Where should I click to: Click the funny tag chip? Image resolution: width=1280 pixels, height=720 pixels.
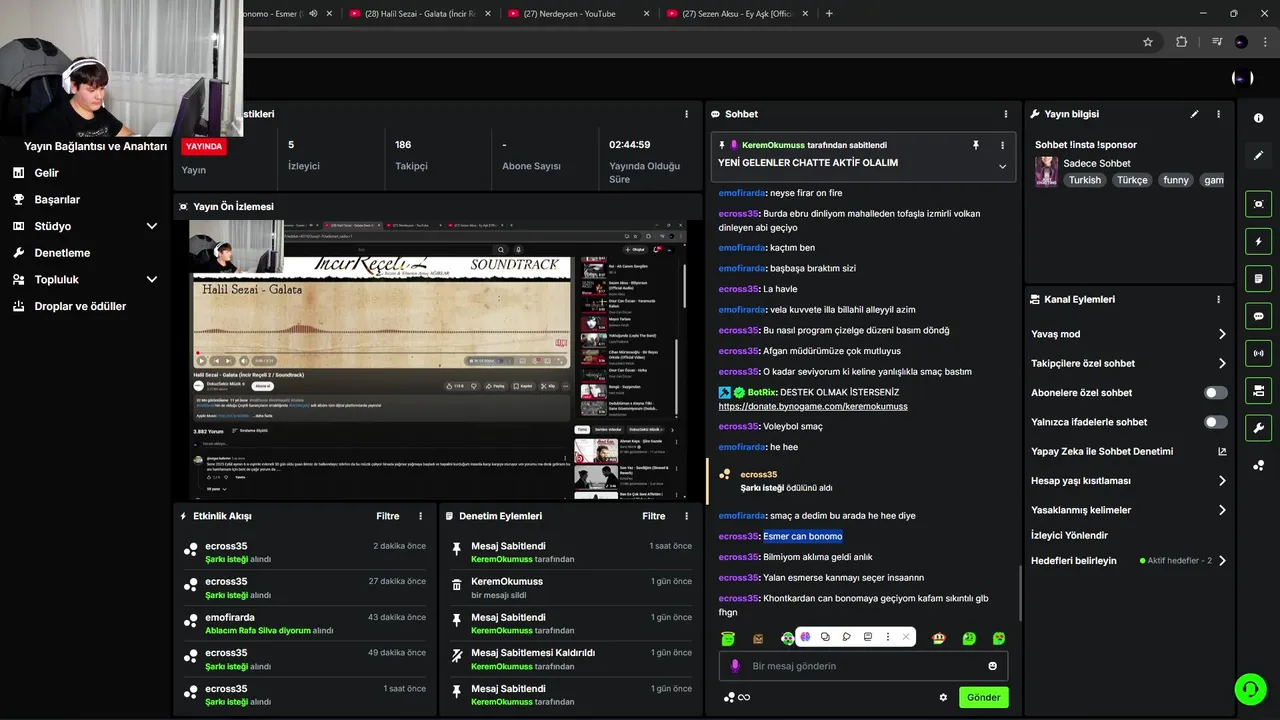tap(1176, 180)
